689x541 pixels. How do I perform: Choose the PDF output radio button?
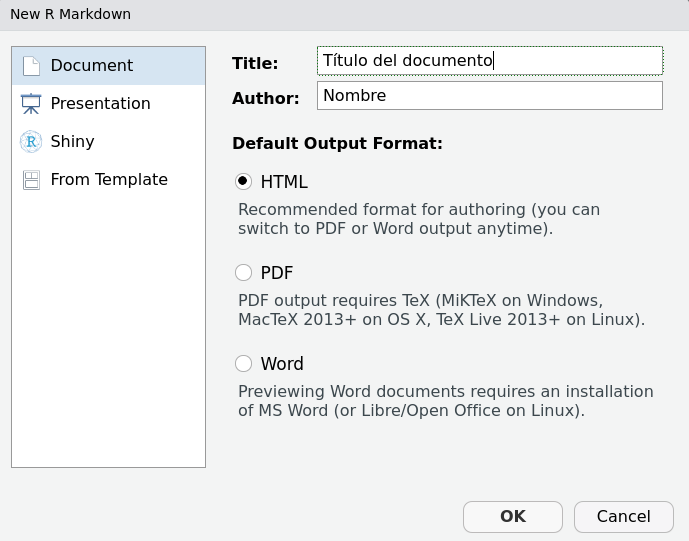point(243,273)
